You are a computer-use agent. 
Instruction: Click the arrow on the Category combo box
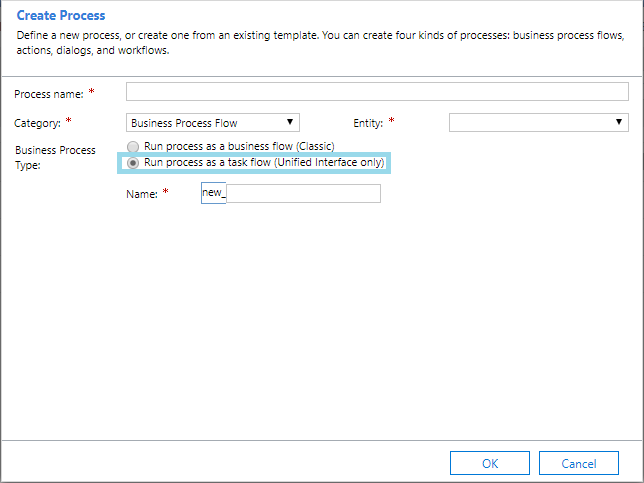tap(290, 122)
